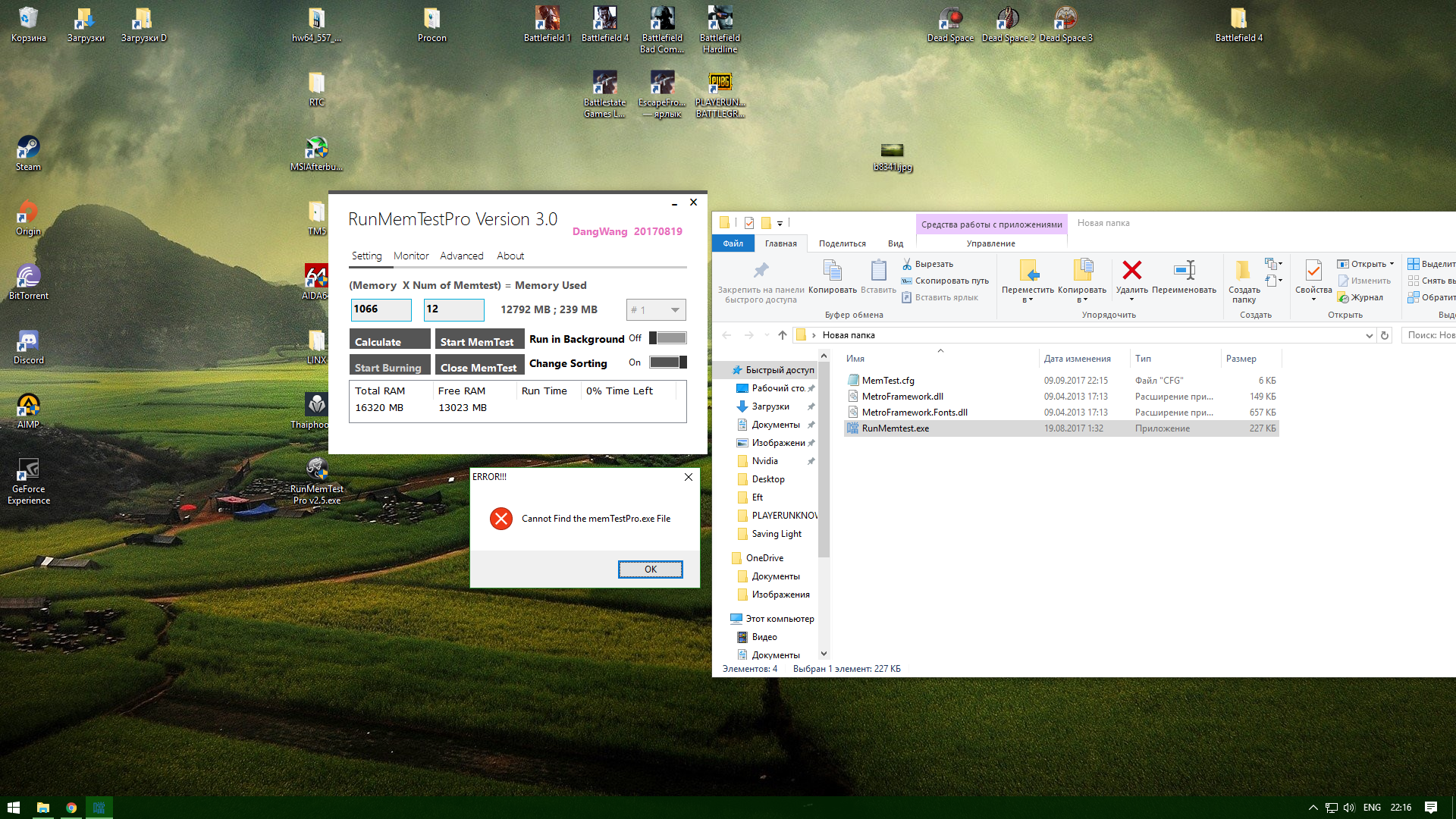Open the Открыть dropdown arrow
Screen dimensions: 1456x819
(1392, 264)
